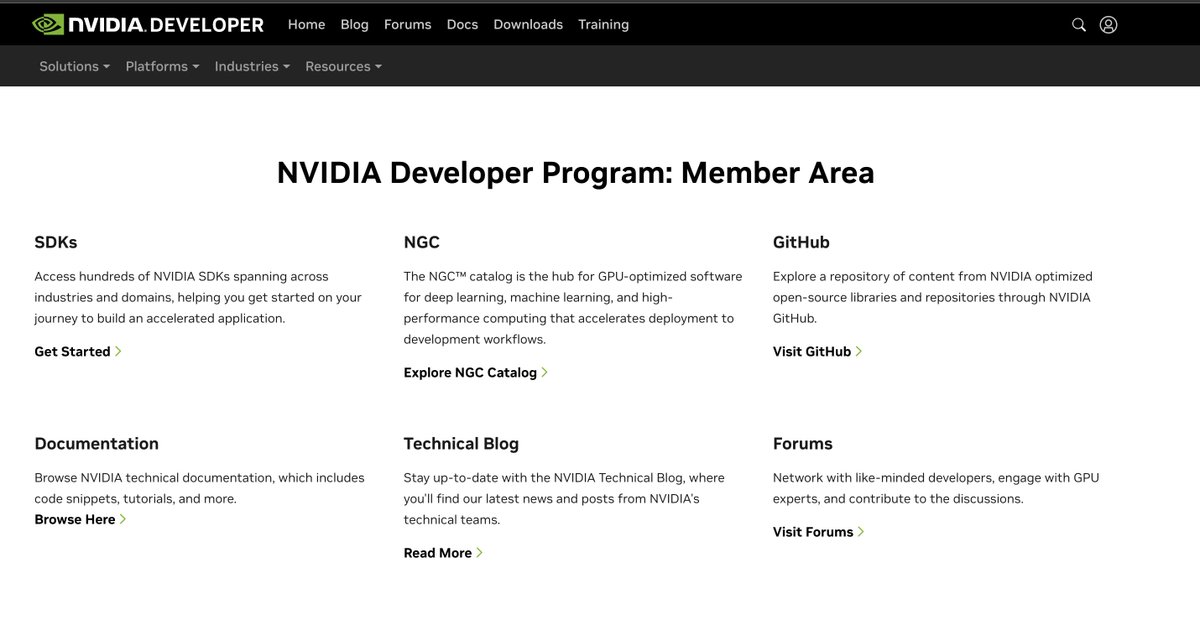
Task: Click the NVIDIA Developer logo
Action: pyautogui.click(x=148, y=24)
